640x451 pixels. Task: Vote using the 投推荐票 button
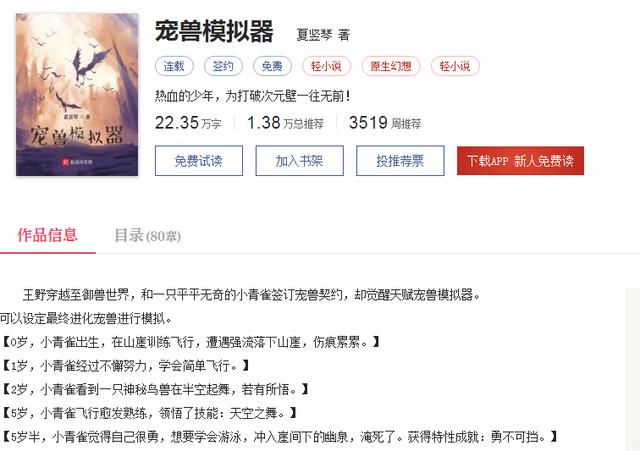400,161
